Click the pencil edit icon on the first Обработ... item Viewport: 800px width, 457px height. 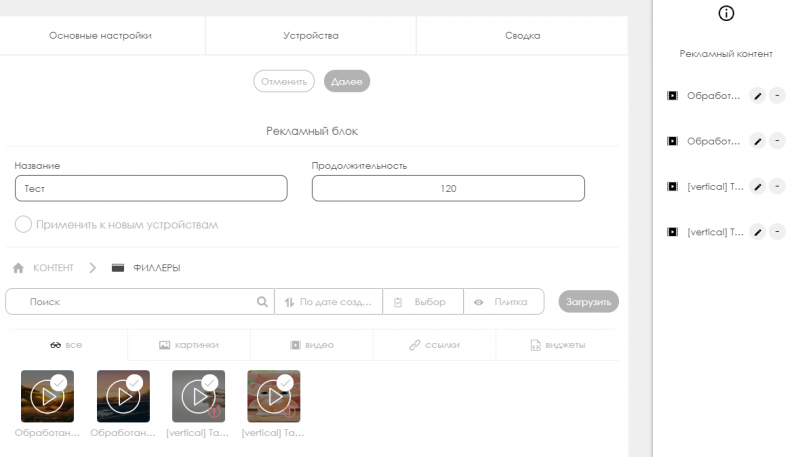pyautogui.click(x=758, y=96)
